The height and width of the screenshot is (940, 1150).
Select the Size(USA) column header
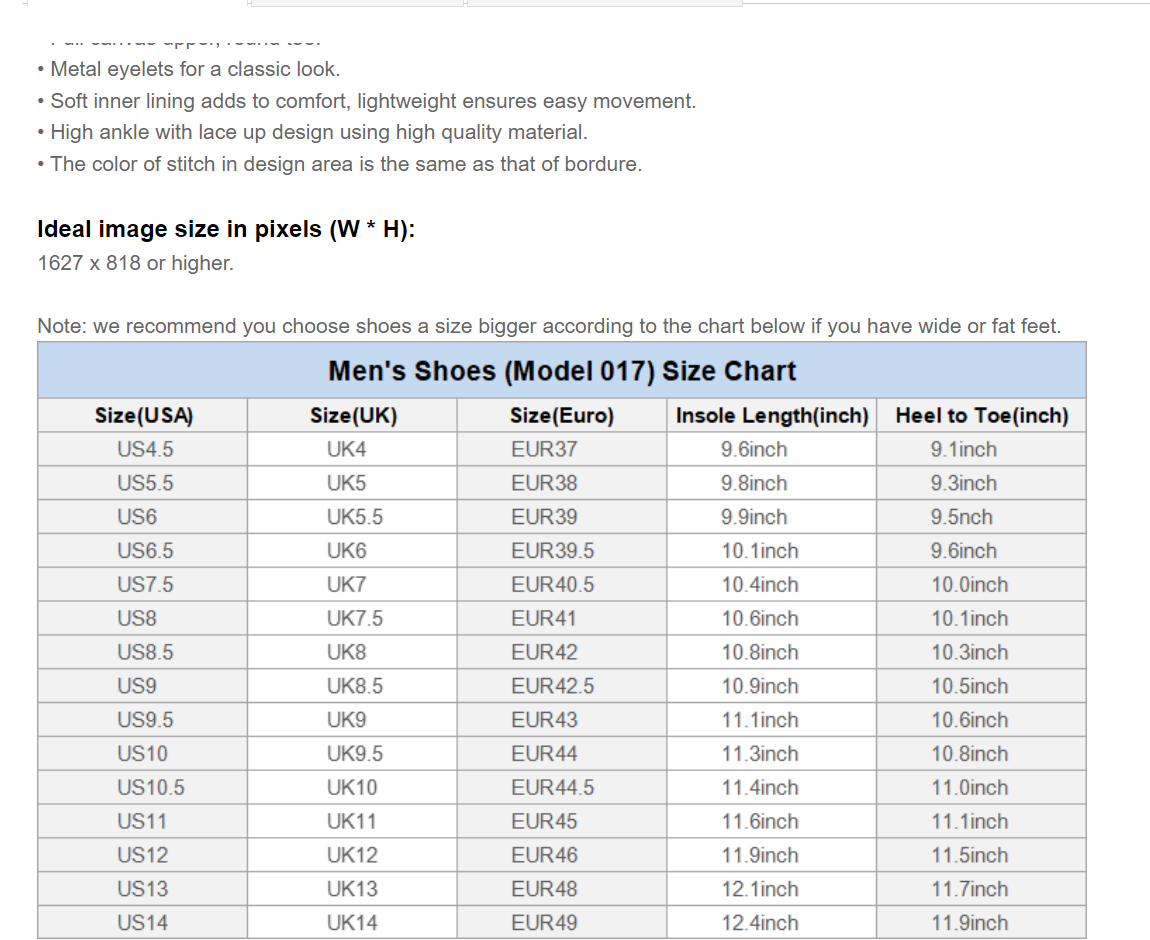[144, 416]
